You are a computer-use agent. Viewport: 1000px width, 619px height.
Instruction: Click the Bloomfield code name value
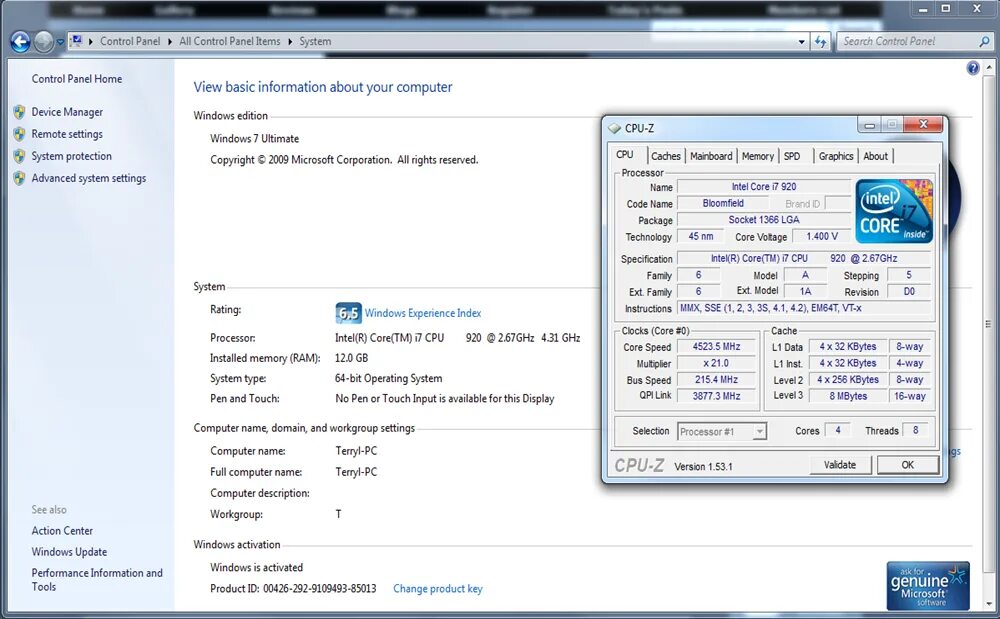pos(723,203)
